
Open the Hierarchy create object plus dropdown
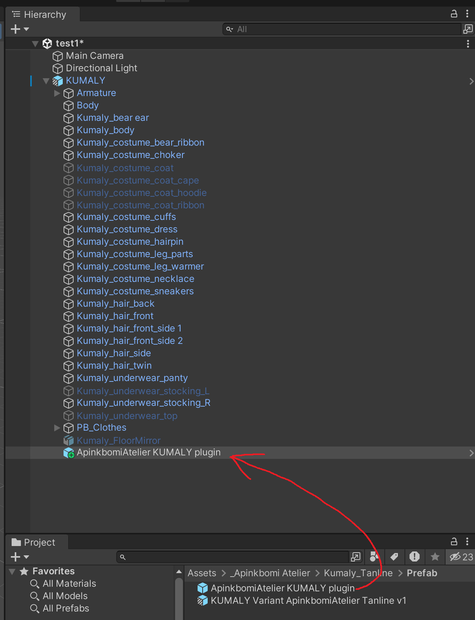coord(19,29)
